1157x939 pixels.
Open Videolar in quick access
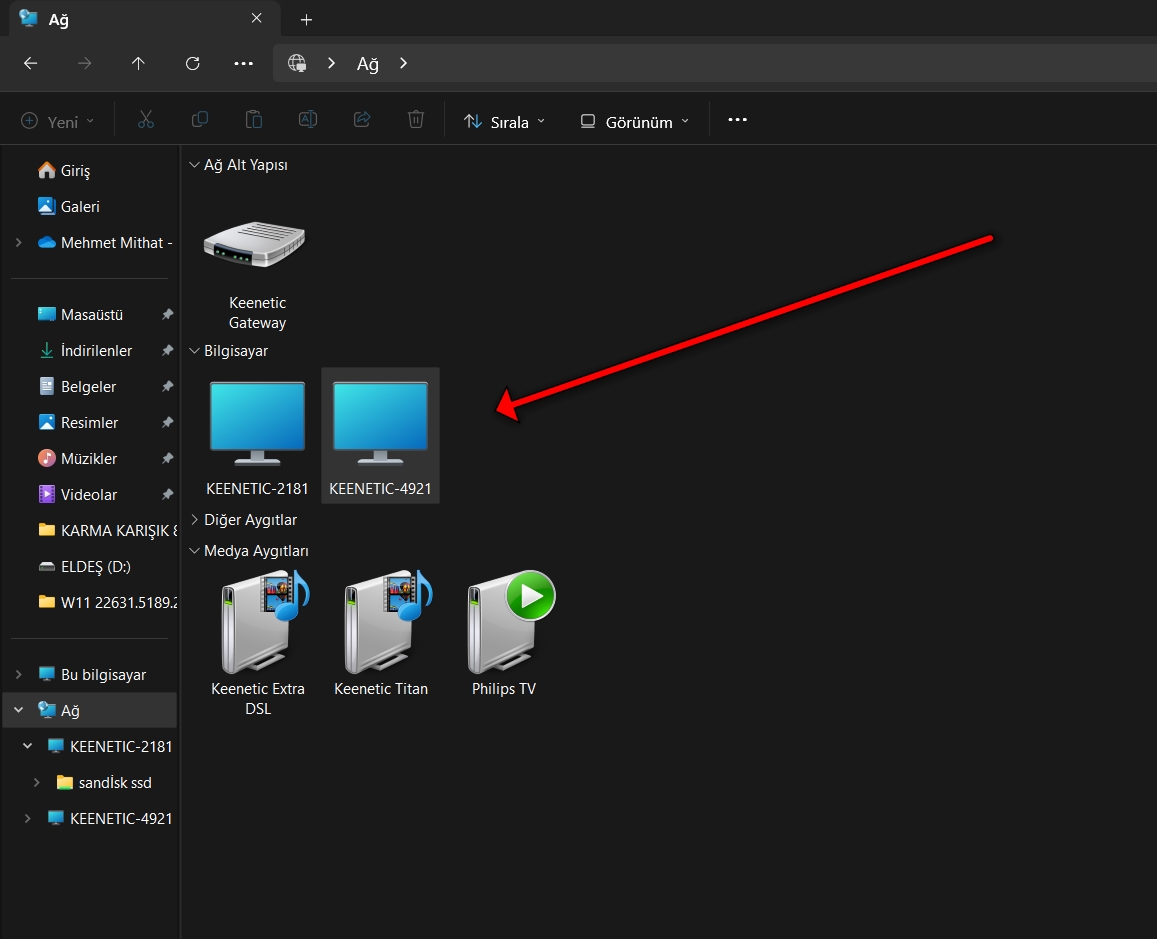point(77,495)
